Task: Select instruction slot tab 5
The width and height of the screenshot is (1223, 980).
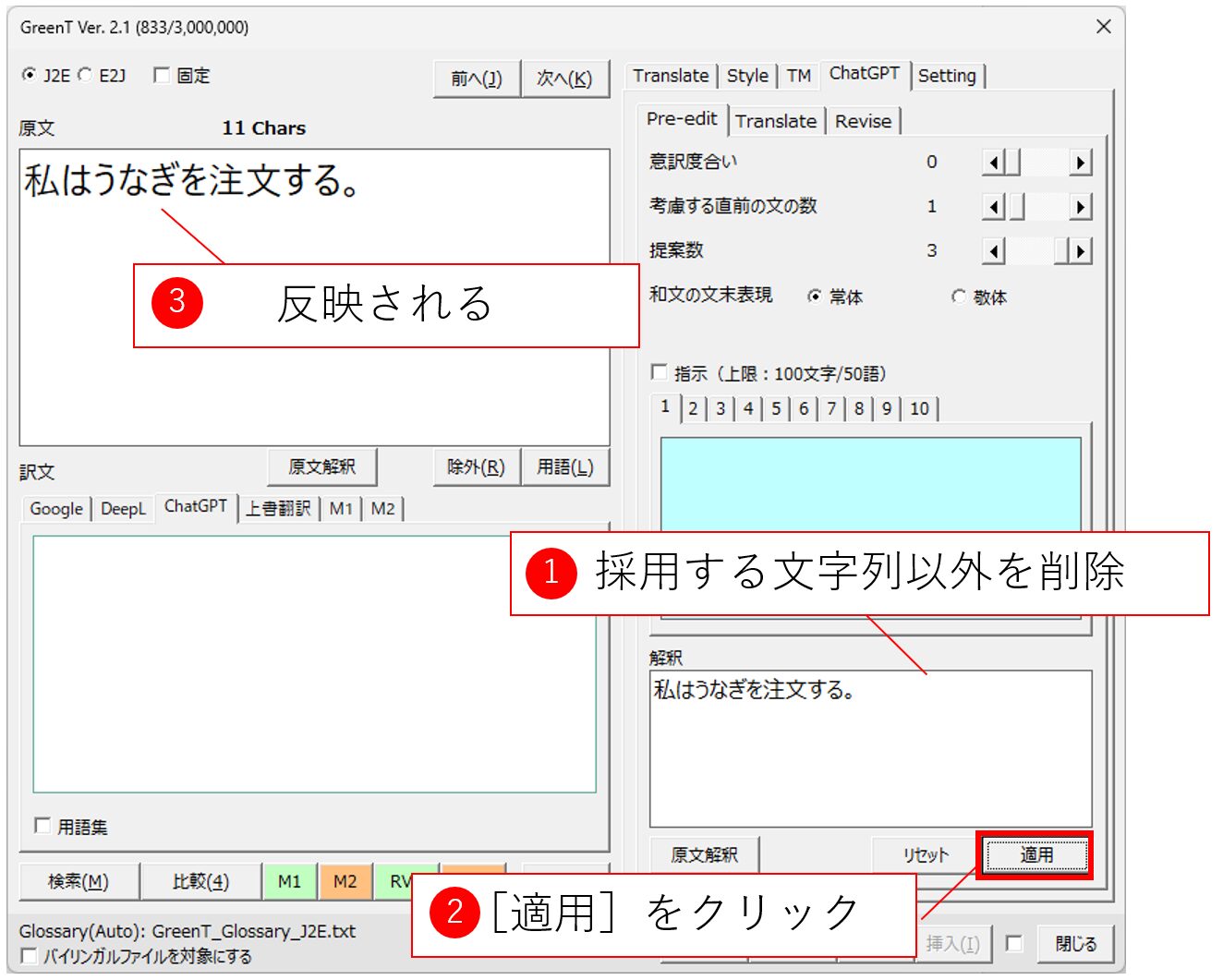Action: 776,408
